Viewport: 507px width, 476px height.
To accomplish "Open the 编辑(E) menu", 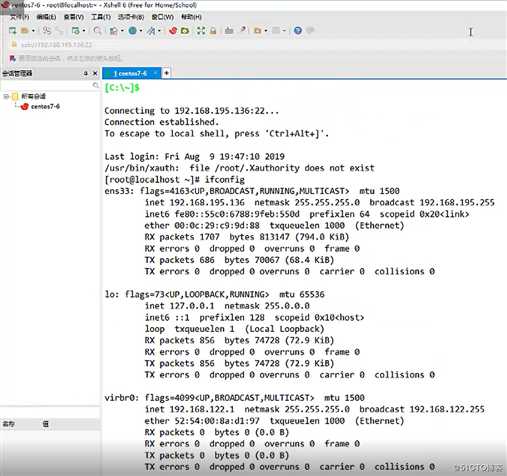I will click(x=46, y=17).
